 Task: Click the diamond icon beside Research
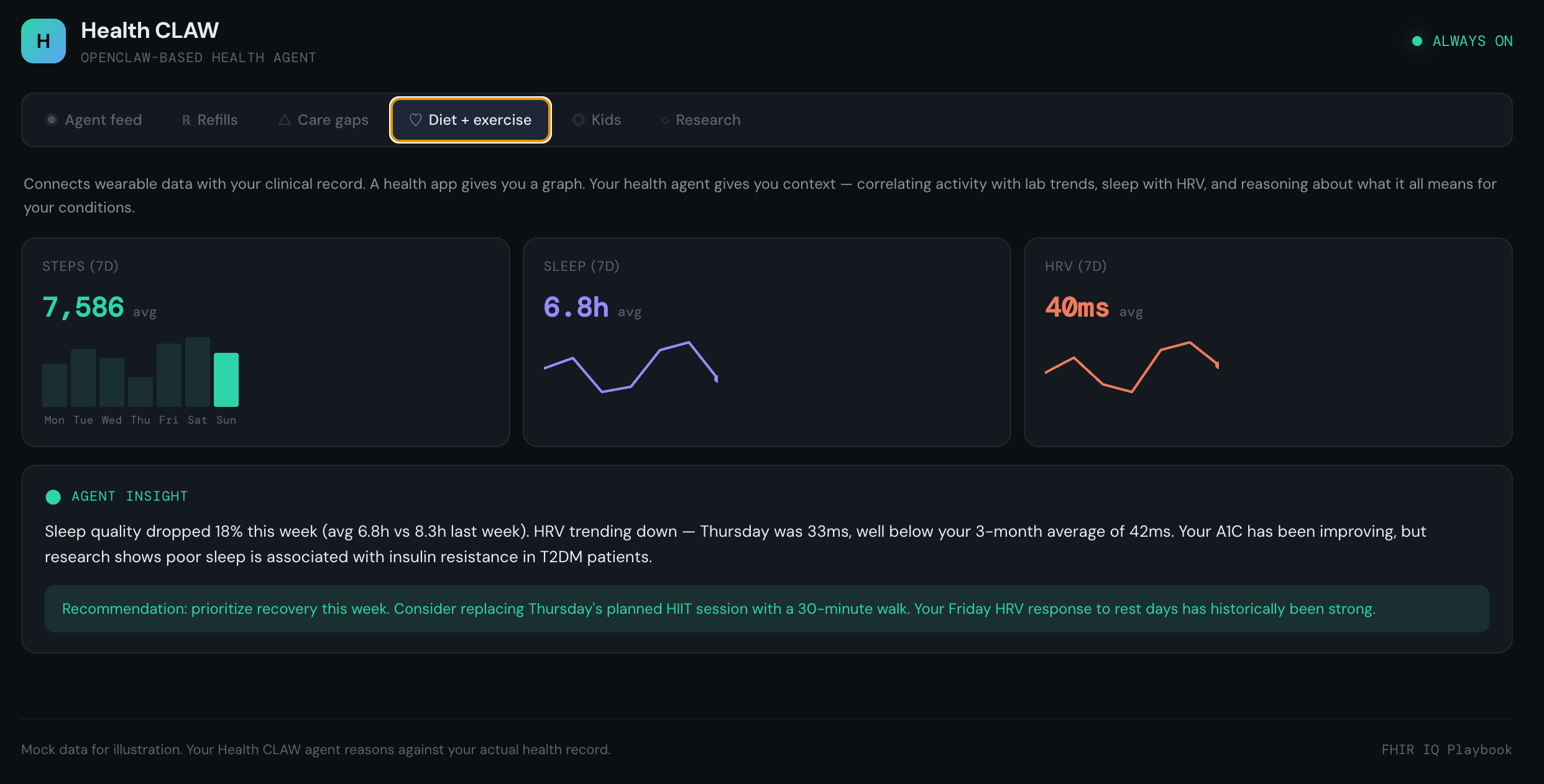click(x=665, y=121)
